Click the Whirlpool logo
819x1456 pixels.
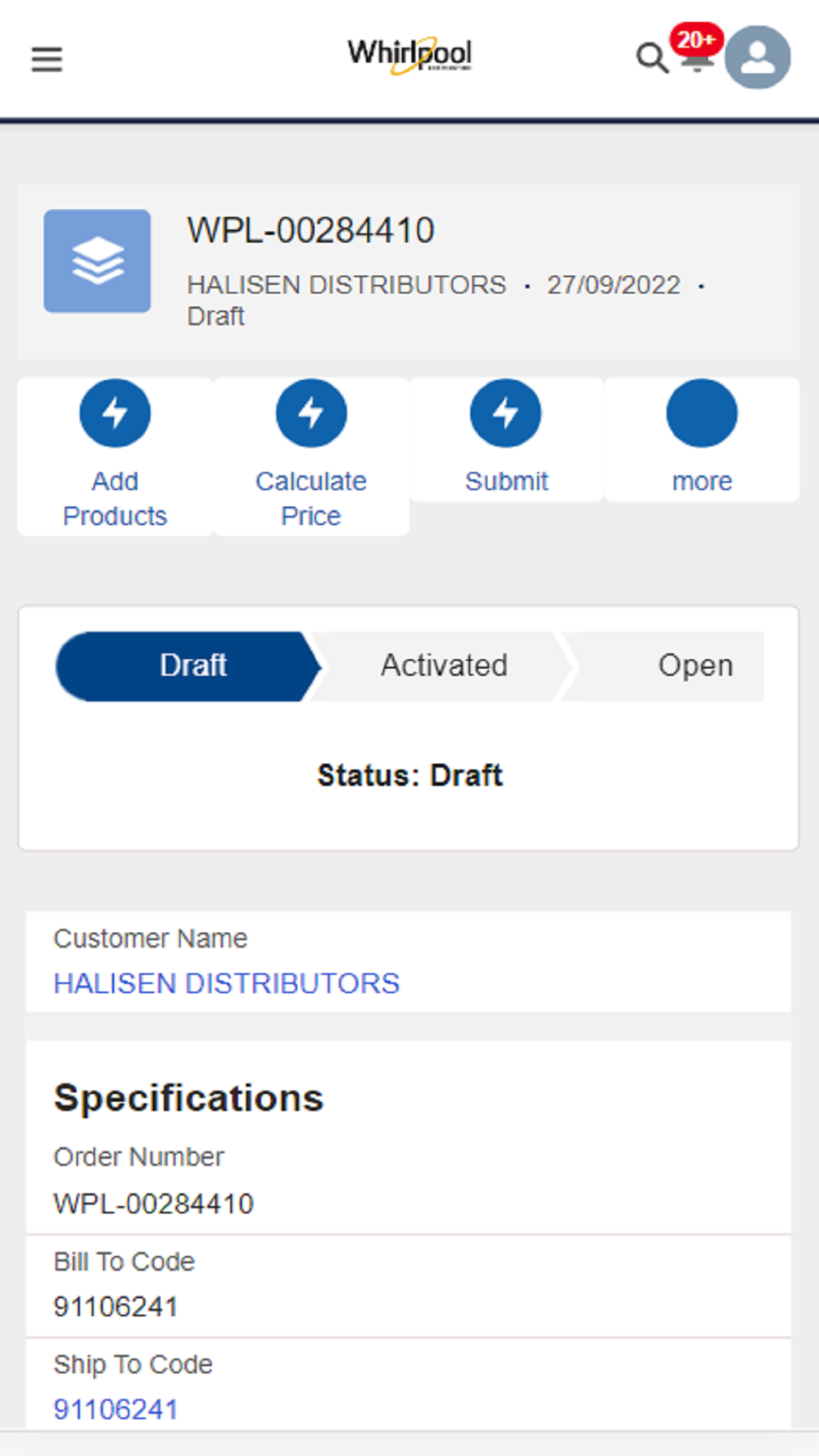(409, 55)
